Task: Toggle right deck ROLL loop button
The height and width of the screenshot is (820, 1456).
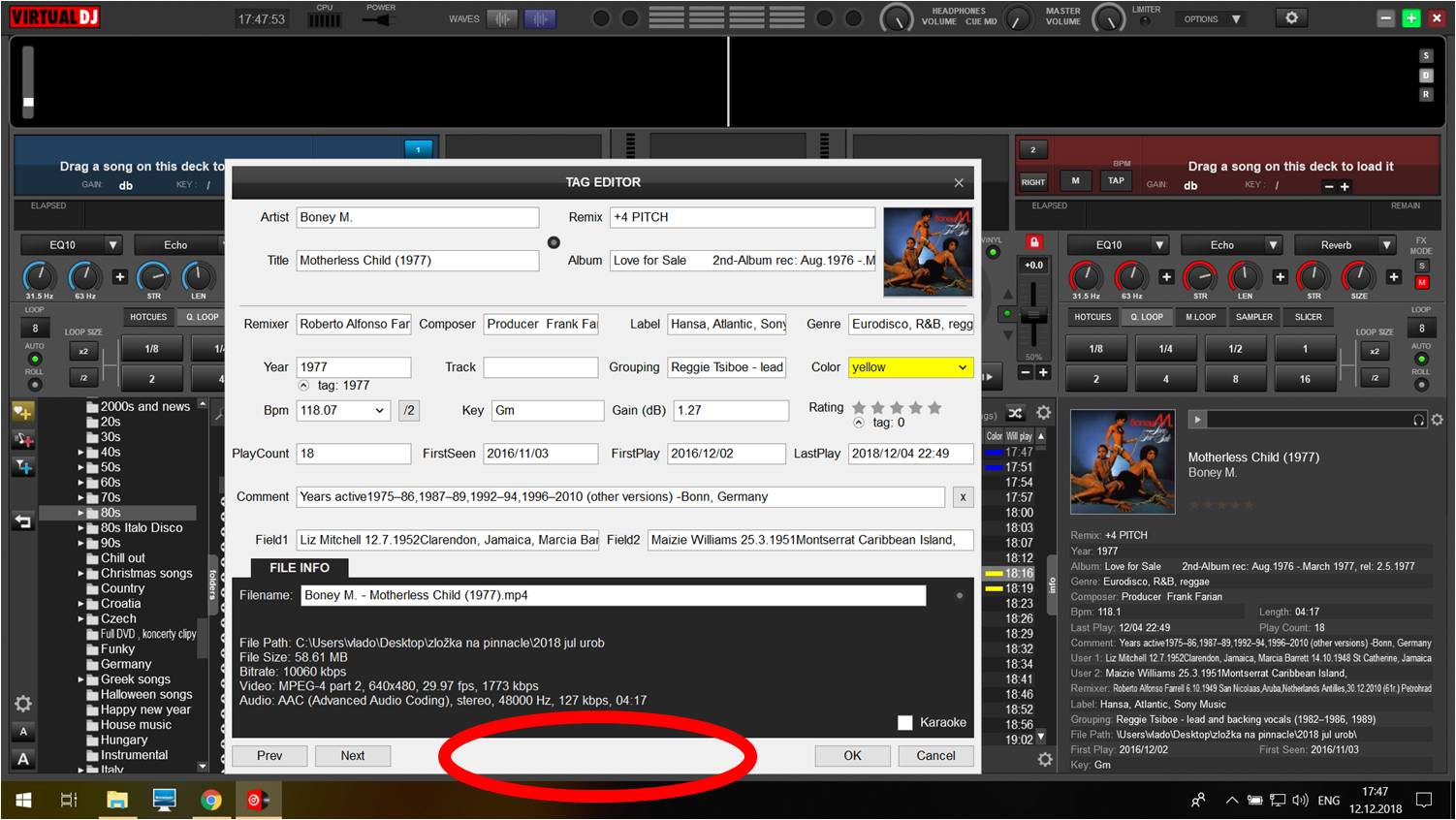Action: point(1421,386)
